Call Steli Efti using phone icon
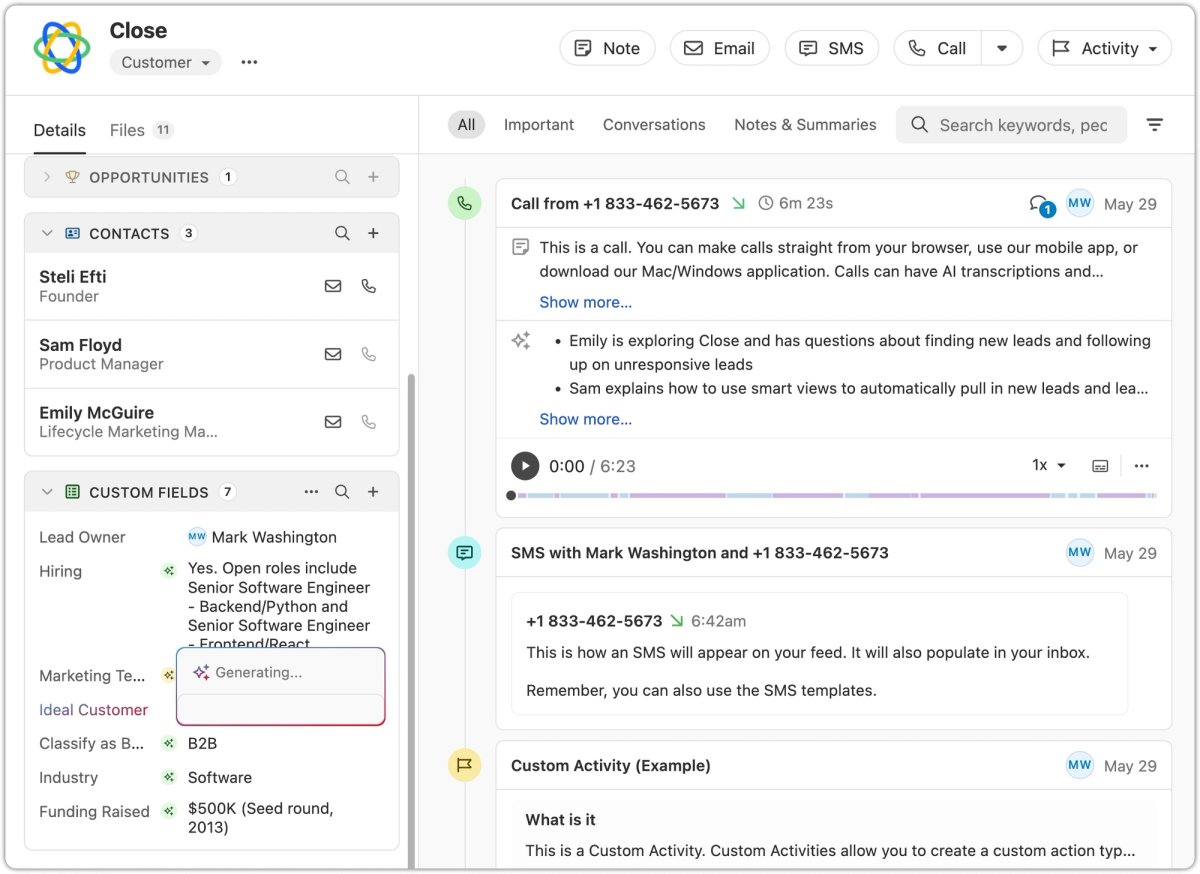1200x874 pixels. coord(369,286)
